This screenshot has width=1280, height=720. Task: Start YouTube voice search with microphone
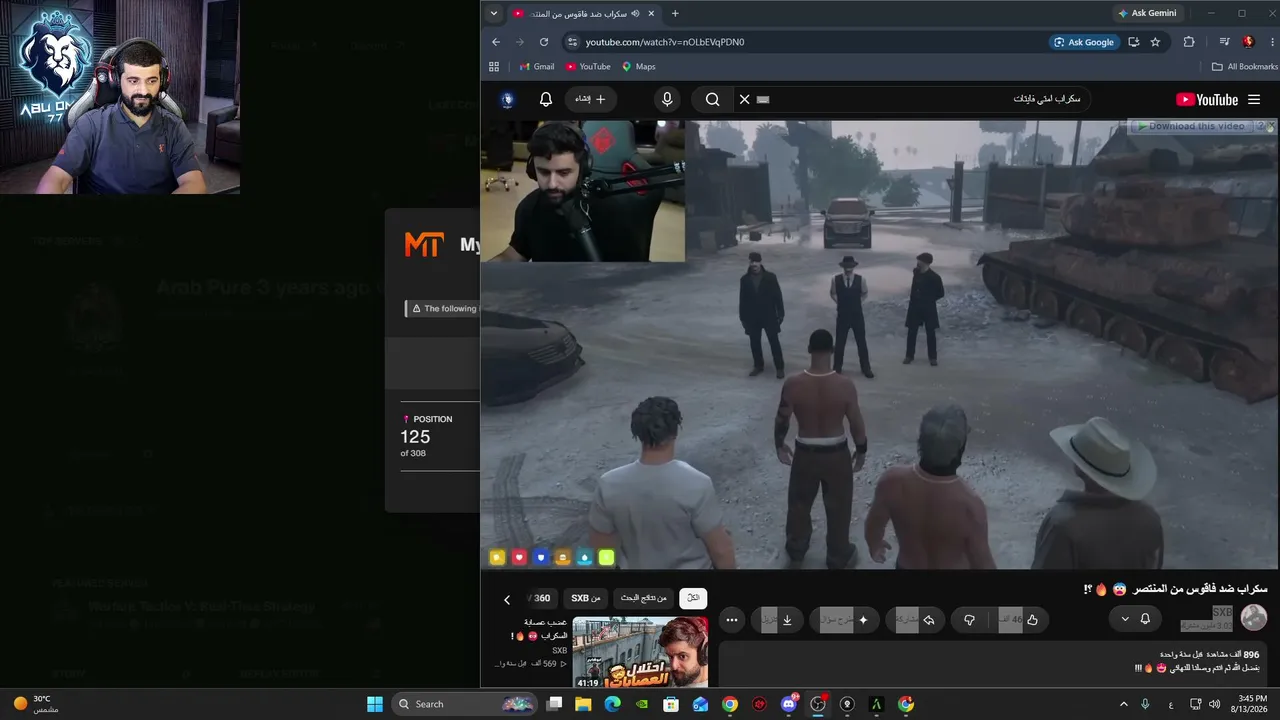click(667, 99)
